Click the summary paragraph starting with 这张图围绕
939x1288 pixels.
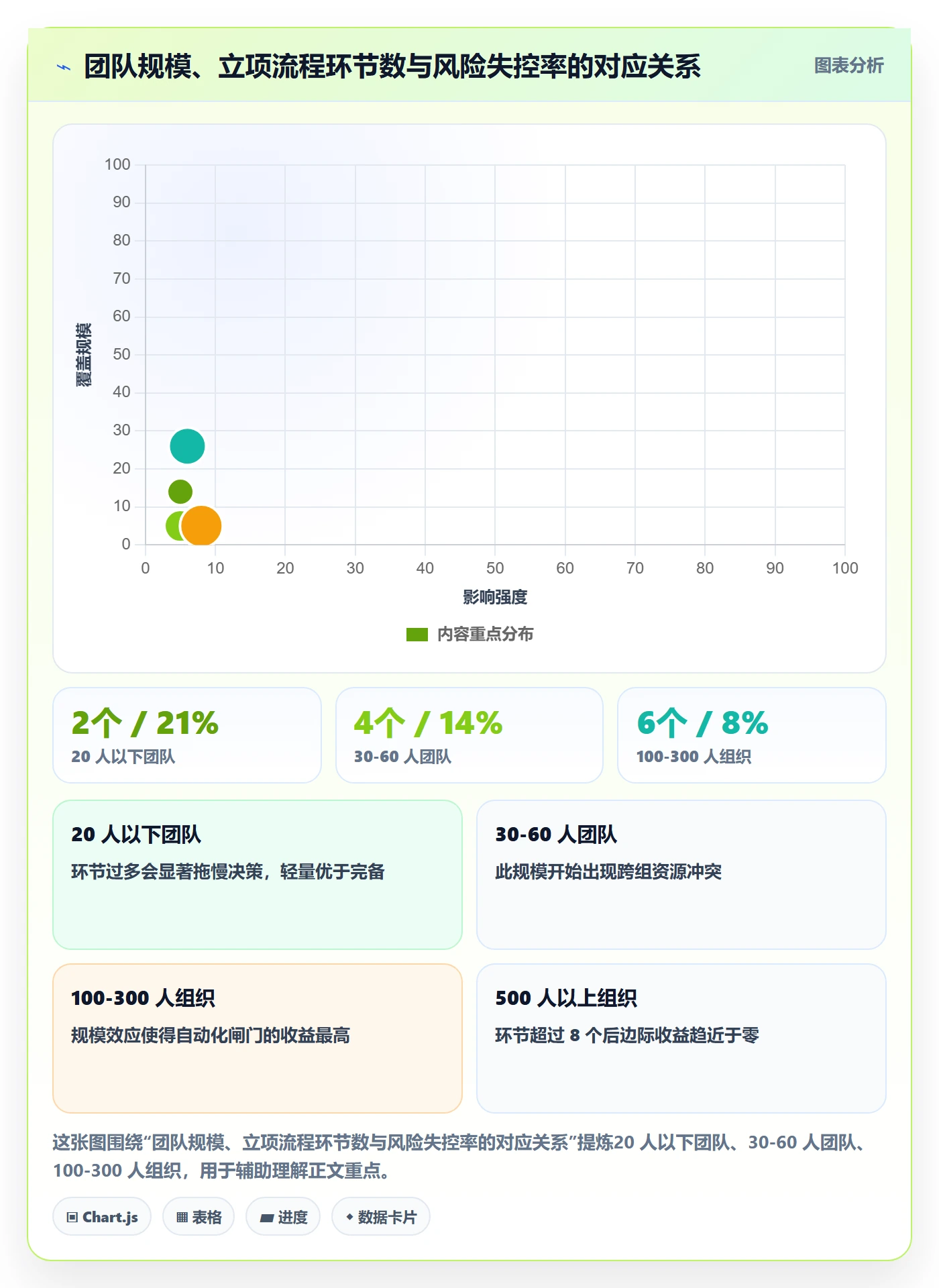coord(463,1157)
